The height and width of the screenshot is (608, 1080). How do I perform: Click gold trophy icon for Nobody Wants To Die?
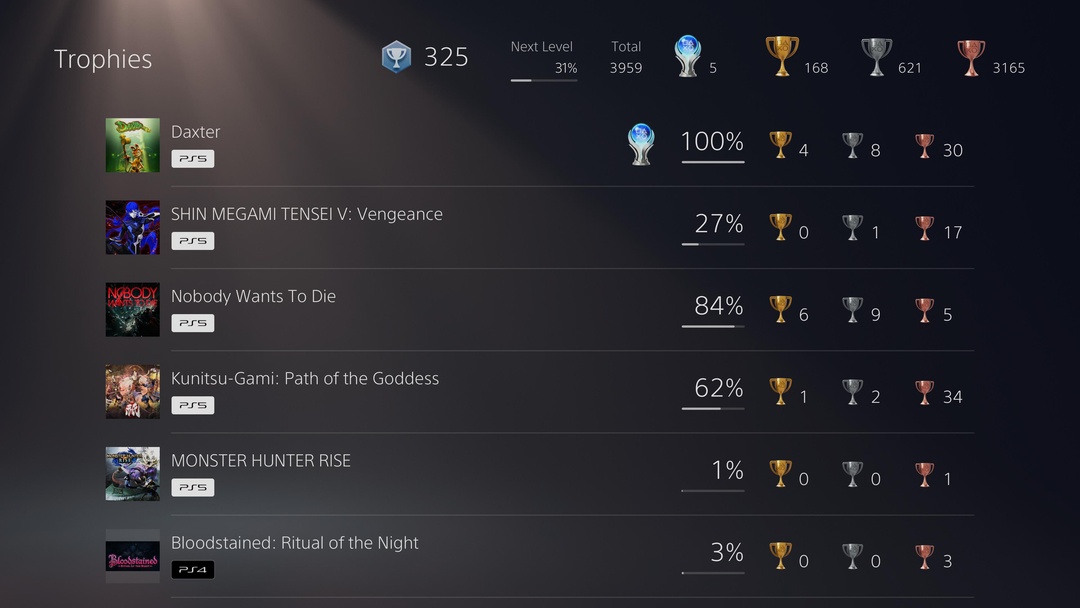point(780,310)
